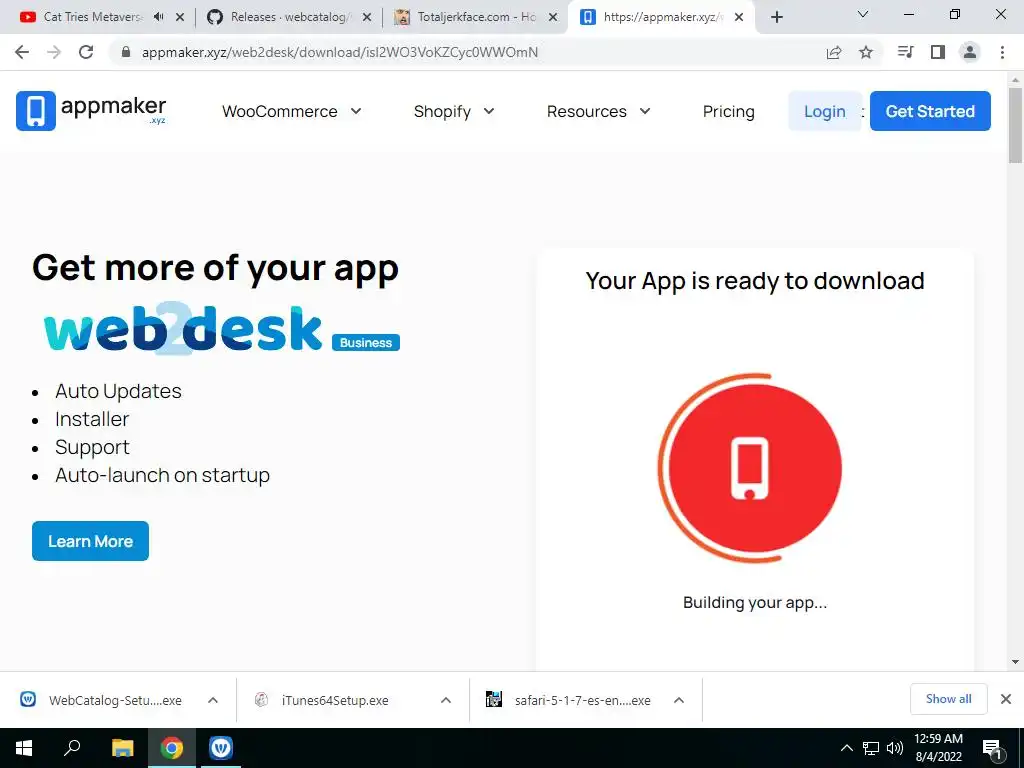This screenshot has height=768, width=1024.
Task: Click the appmaker logo
Action: [91, 110]
